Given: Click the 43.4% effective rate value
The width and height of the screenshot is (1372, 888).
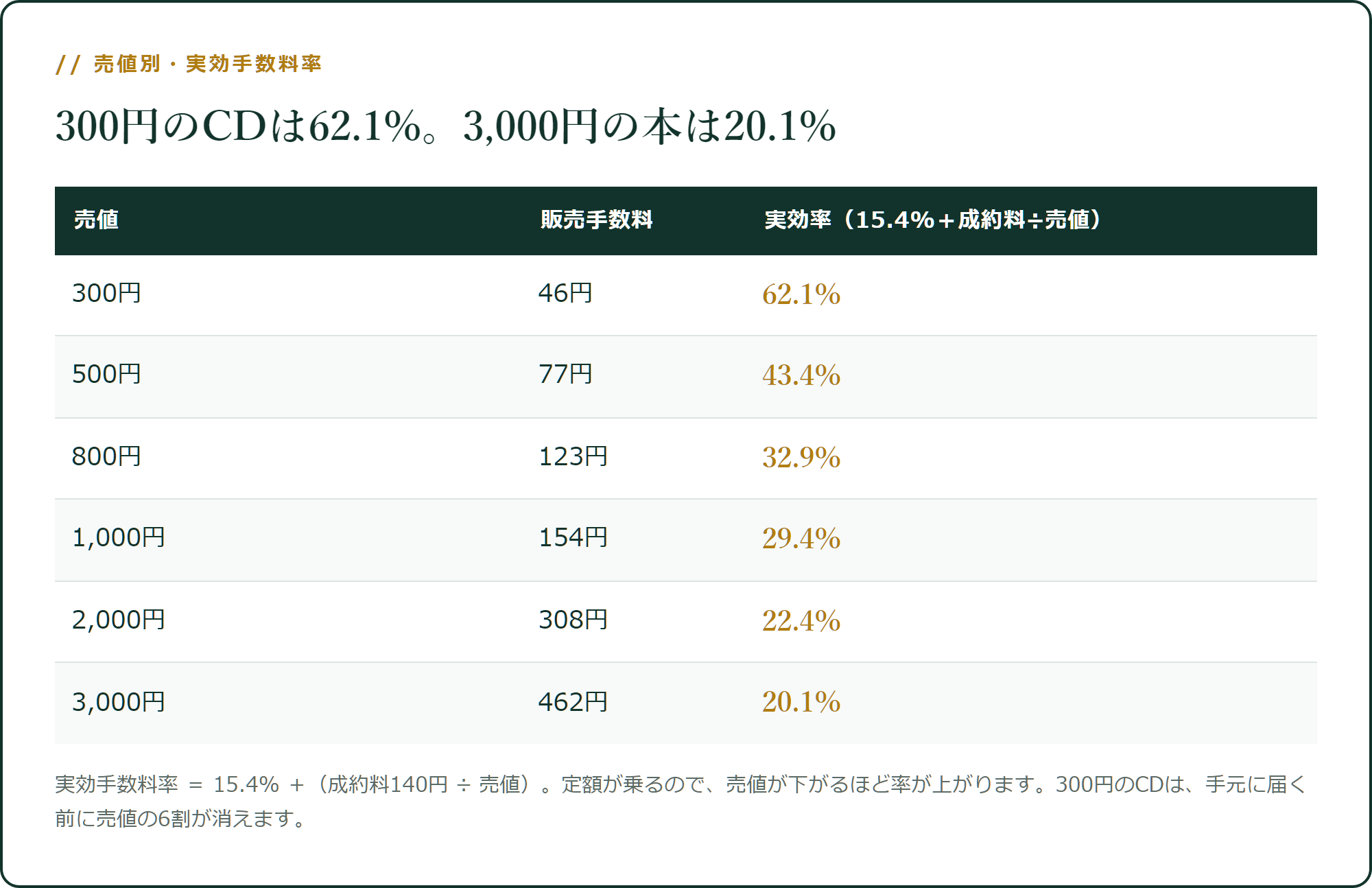Looking at the screenshot, I should click(x=801, y=375).
